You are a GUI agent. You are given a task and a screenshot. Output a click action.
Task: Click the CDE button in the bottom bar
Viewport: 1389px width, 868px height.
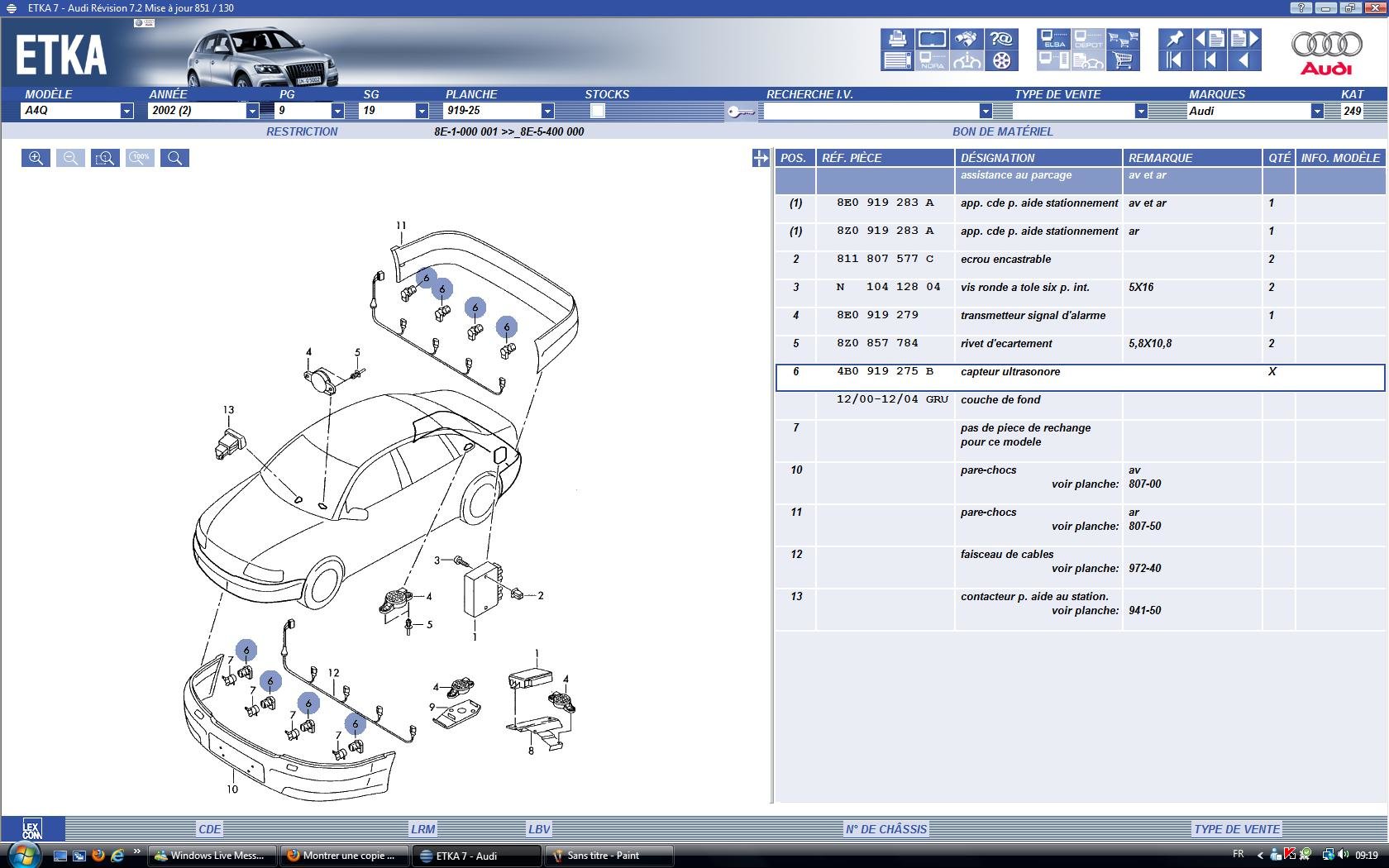(x=209, y=829)
